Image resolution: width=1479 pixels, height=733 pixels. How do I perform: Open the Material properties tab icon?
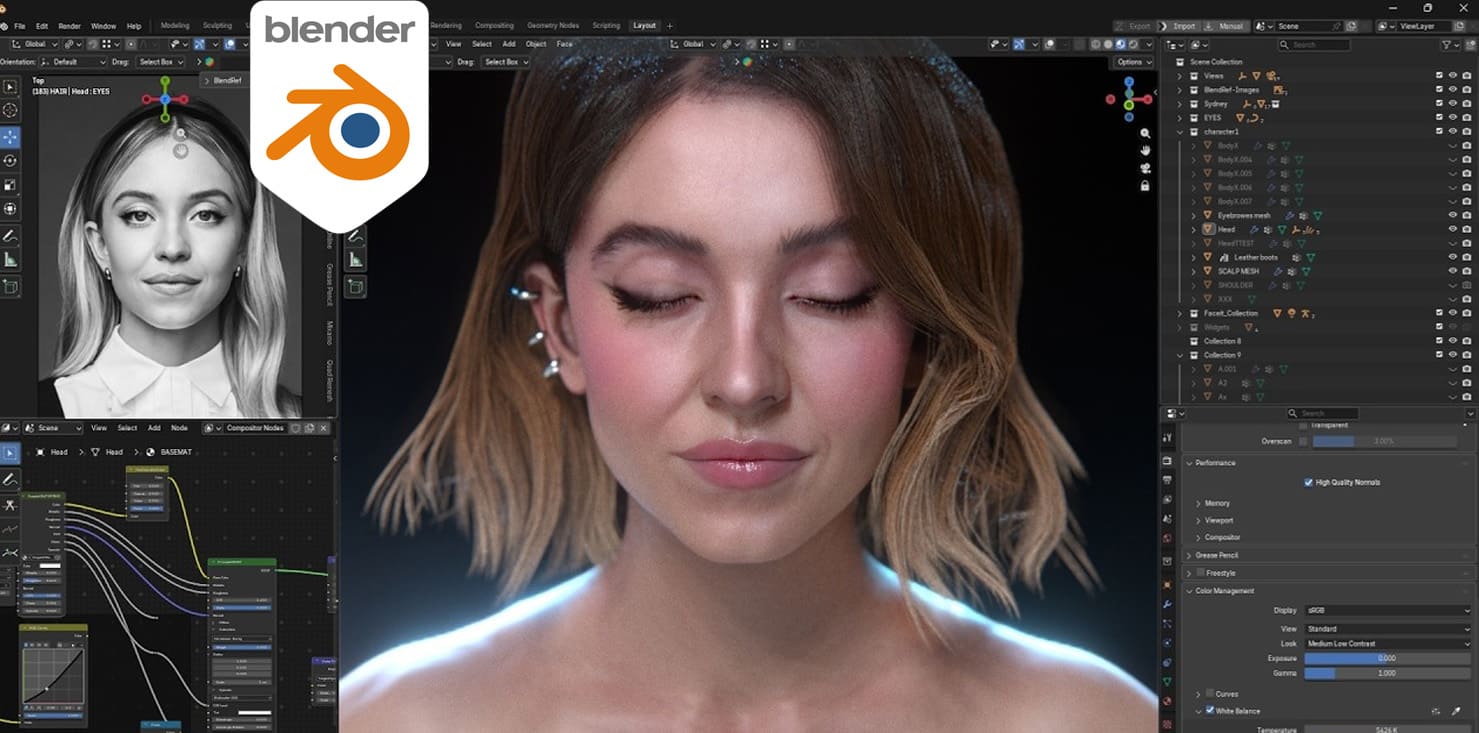[1166, 701]
